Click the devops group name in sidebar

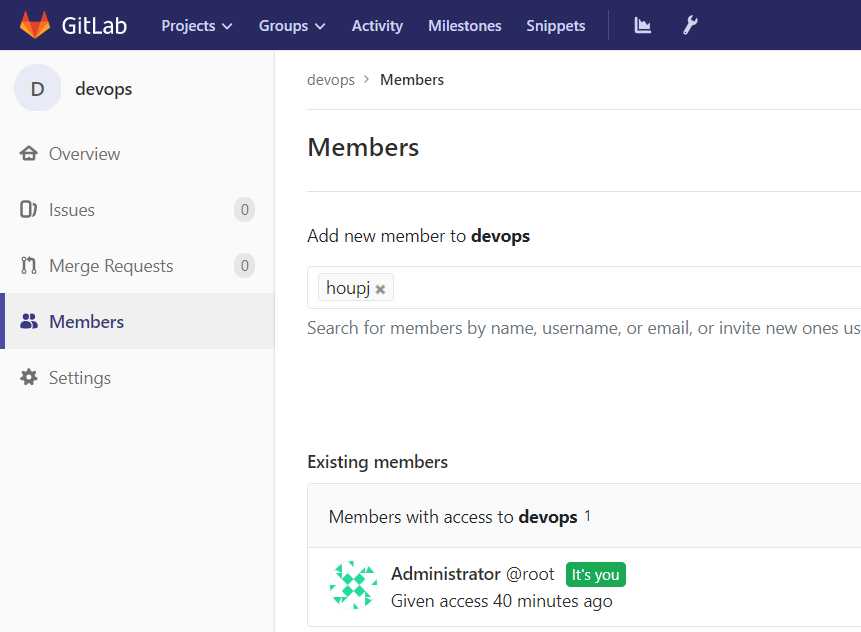point(104,89)
